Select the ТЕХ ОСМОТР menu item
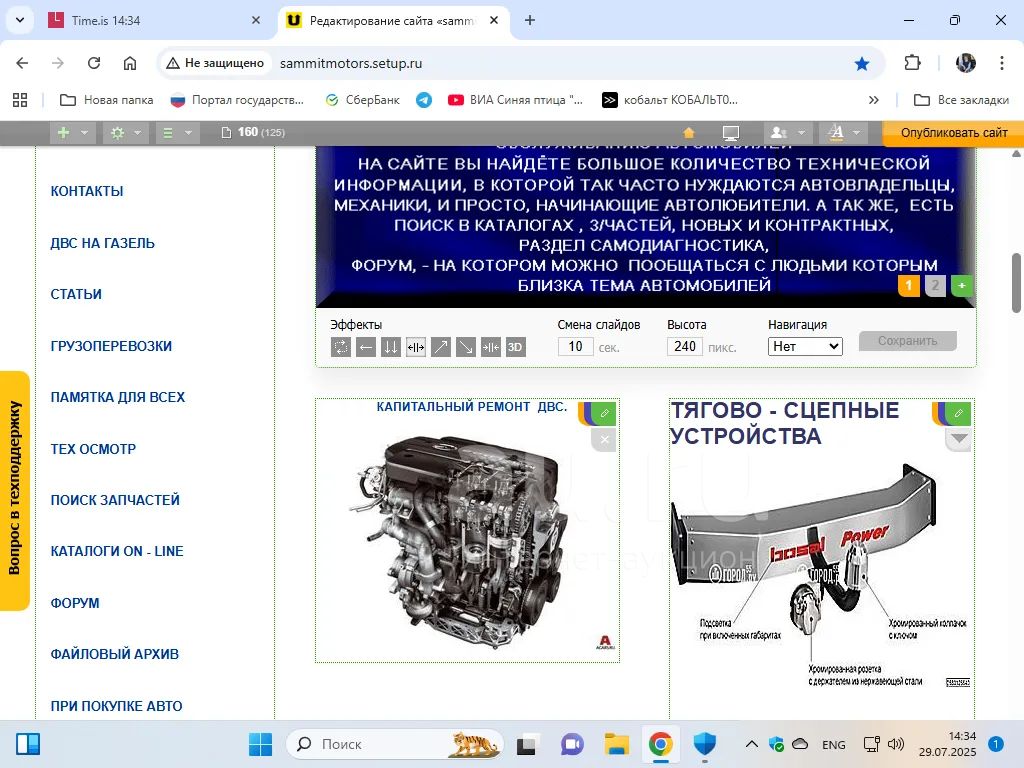1024x768 pixels. pyautogui.click(x=93, y=449)
